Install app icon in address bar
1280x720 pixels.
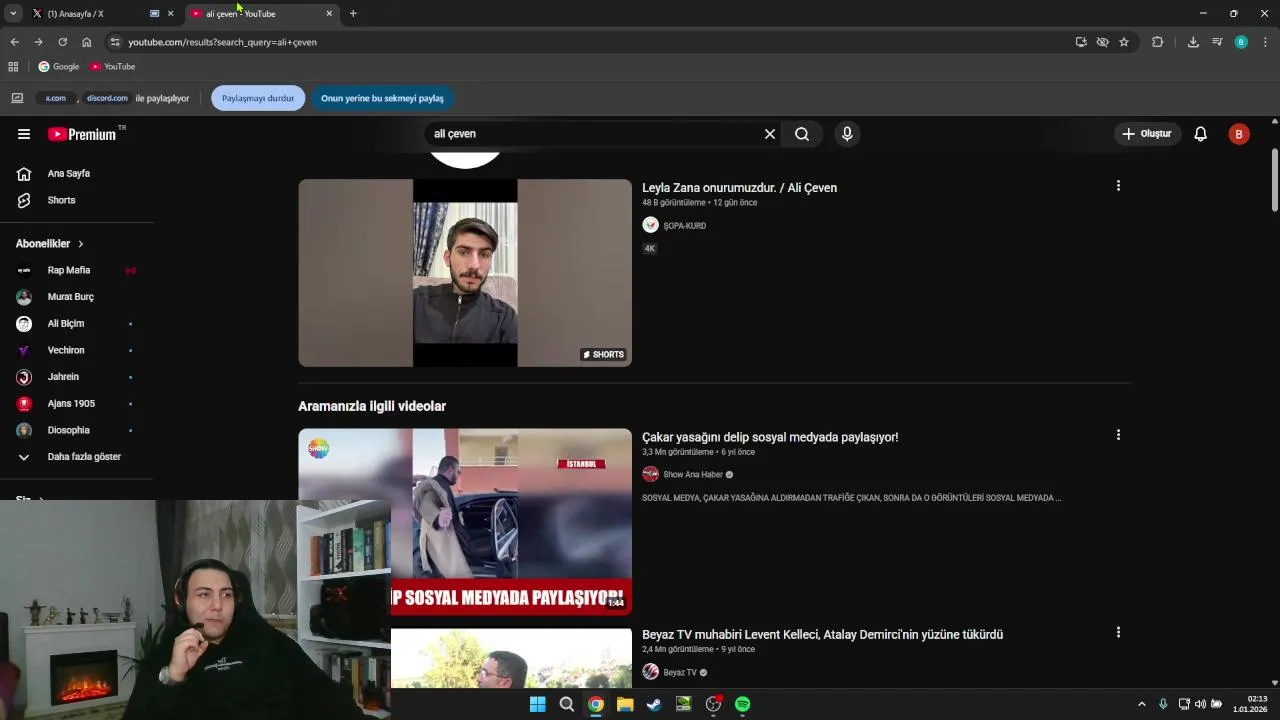[x=1081, y=42]
